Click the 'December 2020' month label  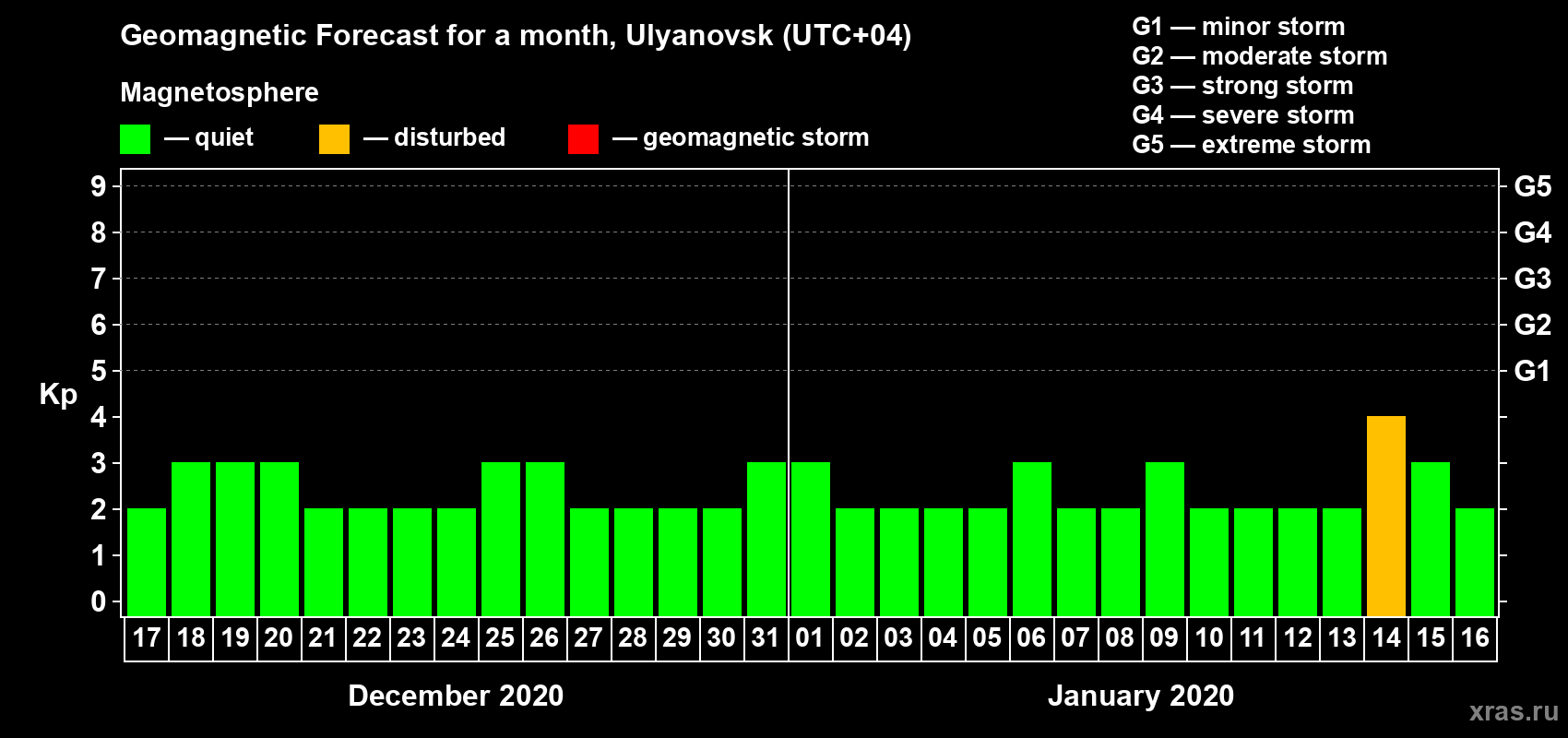[x=456, y=696]
